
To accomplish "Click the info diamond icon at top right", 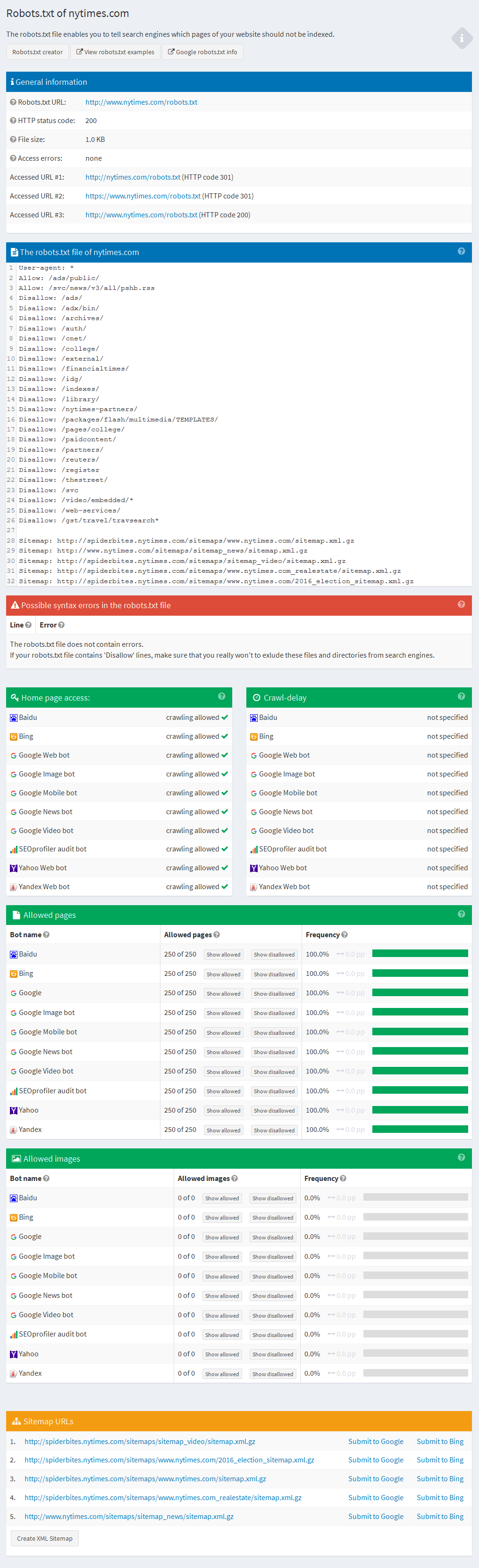I will tap(462, 38).
